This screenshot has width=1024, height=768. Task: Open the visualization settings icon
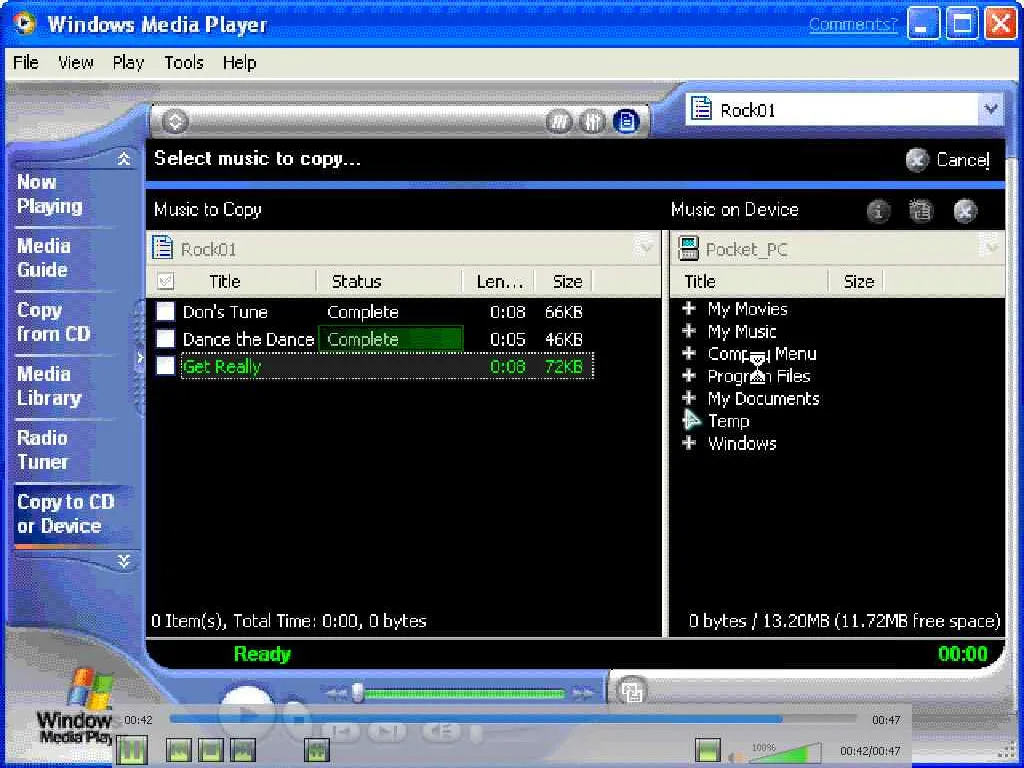(x=558, y=121)
